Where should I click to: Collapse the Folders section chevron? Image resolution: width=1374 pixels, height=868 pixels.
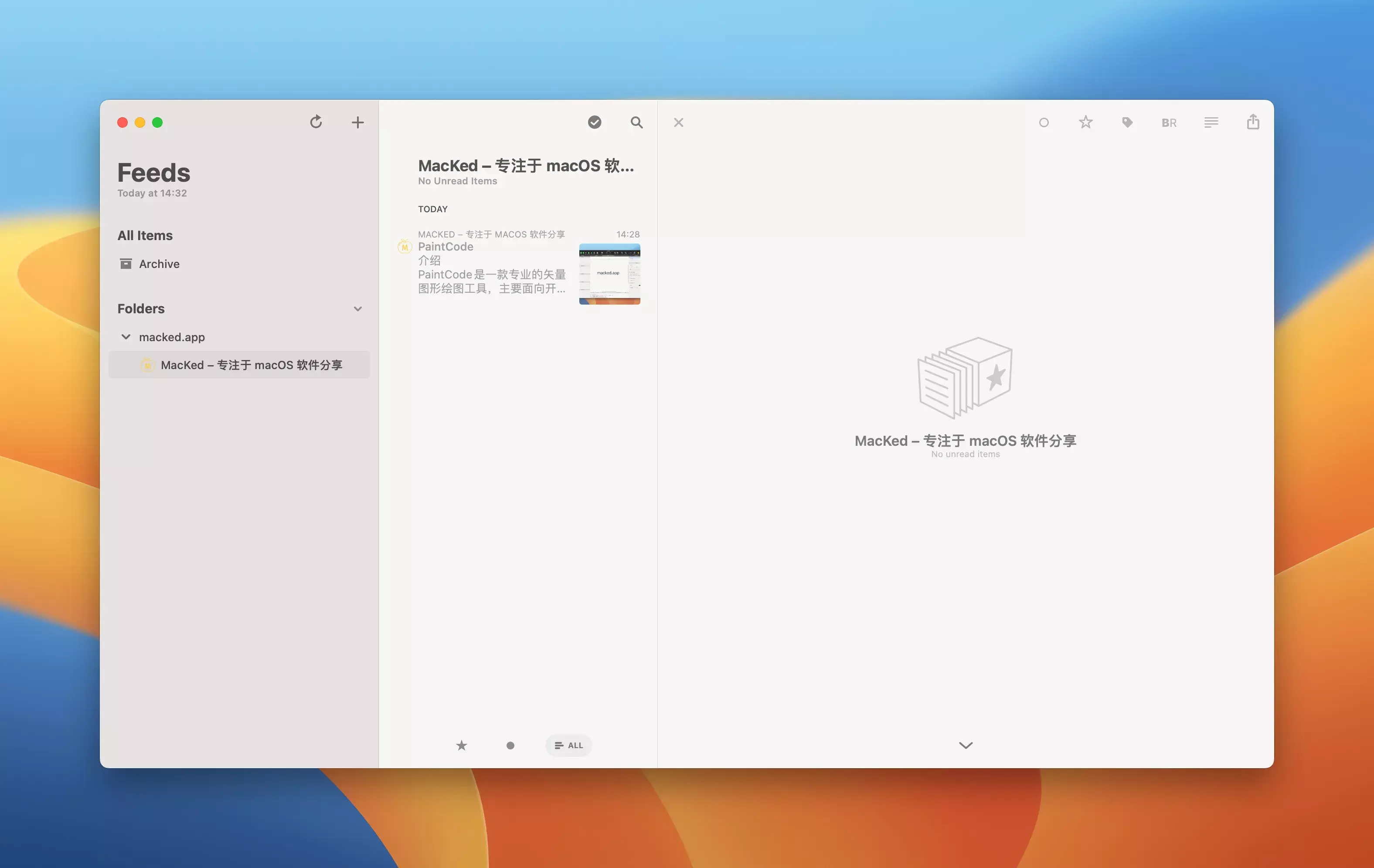click(x=358, y=309)
